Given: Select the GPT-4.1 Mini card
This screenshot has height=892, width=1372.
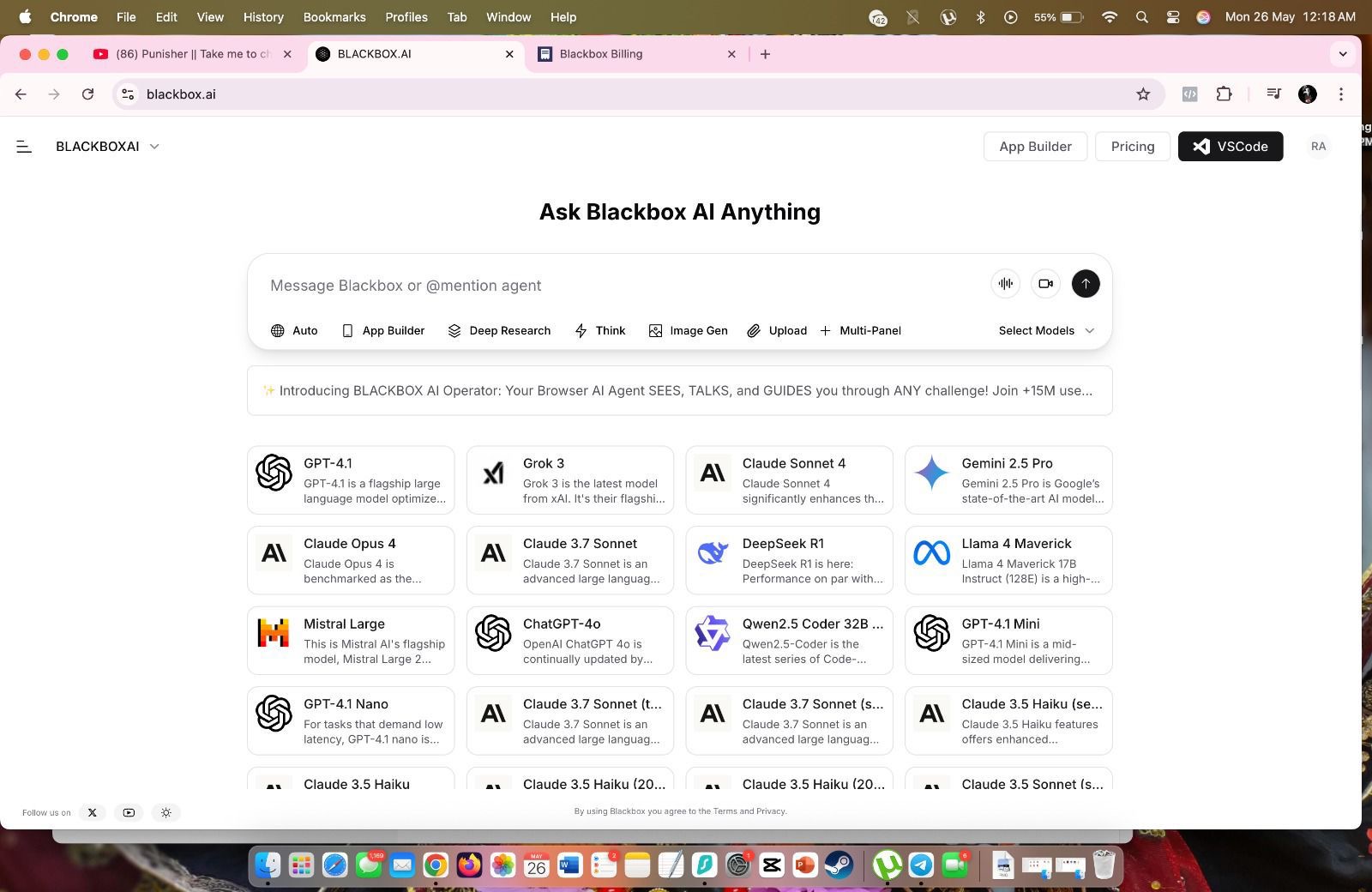Looking at the screenshot, I should [1009, 641].
